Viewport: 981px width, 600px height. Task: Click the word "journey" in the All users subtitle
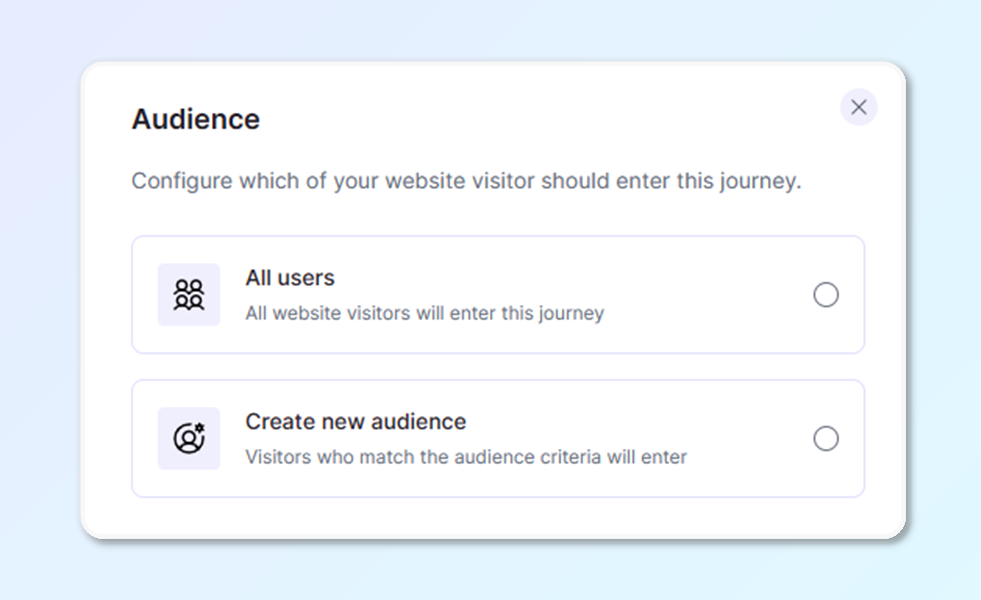pyautogui.click(x=571, y=313)
